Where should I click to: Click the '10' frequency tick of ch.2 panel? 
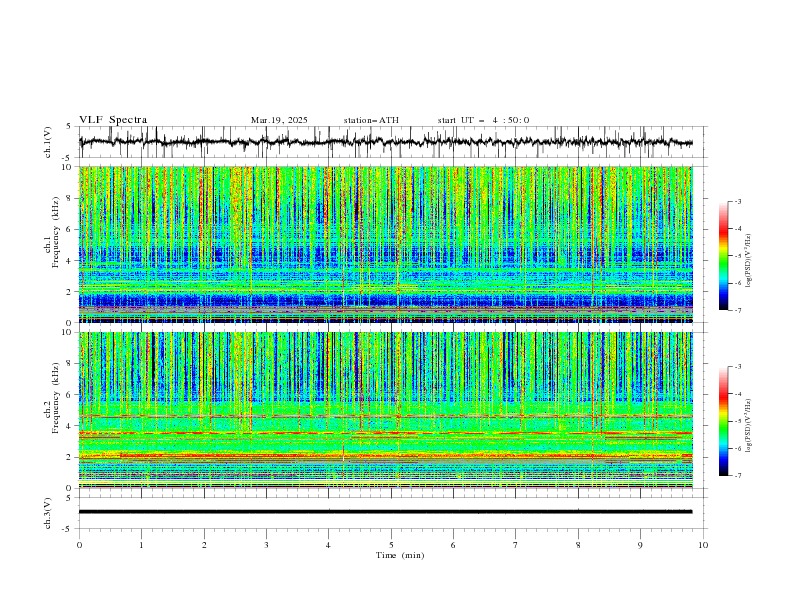(x=68, y=332)
